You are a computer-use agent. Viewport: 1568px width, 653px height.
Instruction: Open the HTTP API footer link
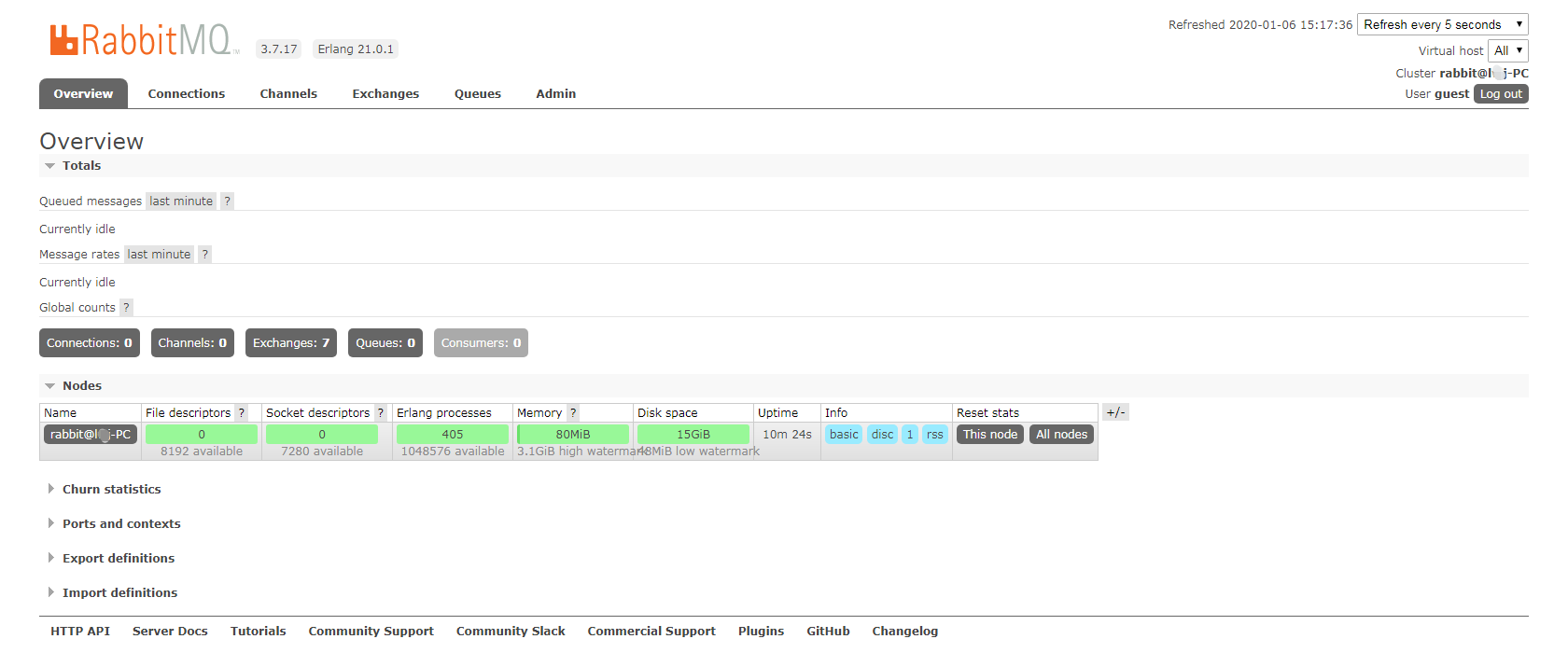80,631
